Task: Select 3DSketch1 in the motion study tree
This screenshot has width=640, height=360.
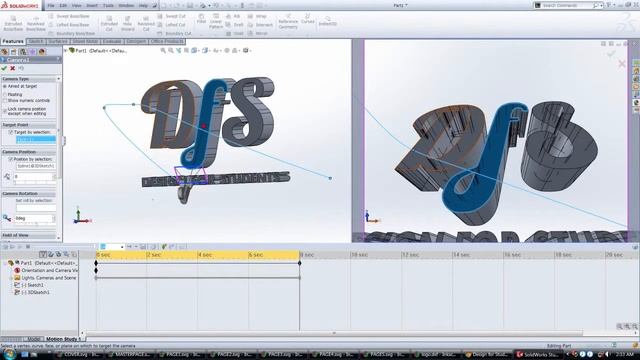Action: click(x=32, y=292)
